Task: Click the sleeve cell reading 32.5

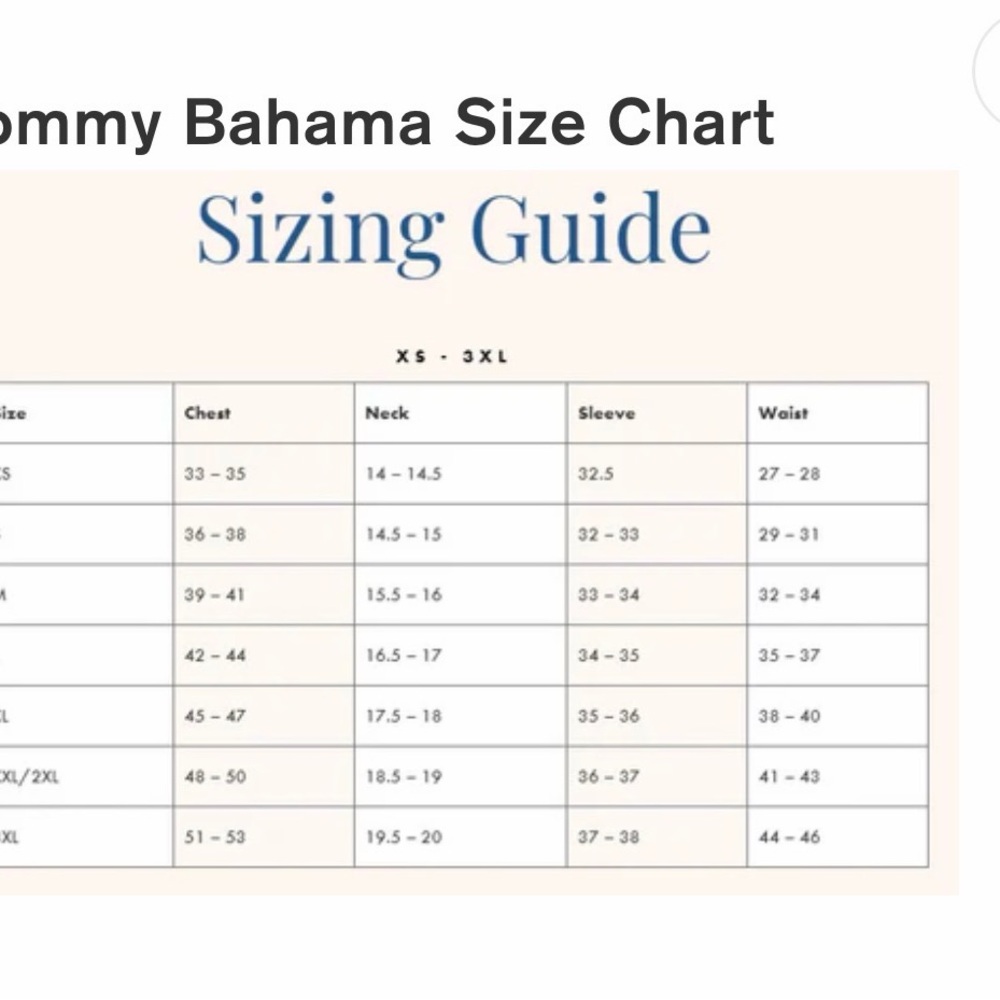Action: [657, 474]
